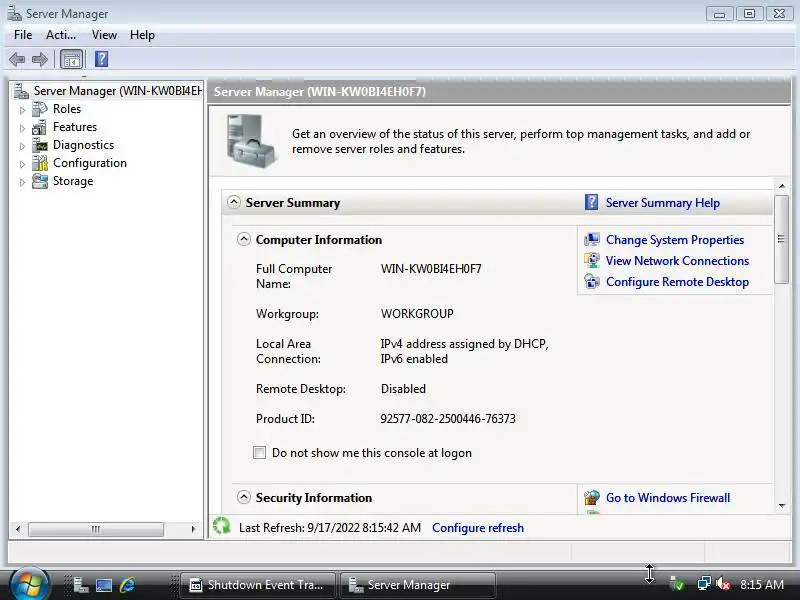The height and width of the screenshot is (600, 800).
Task: Click the WIN-KW0BI4EH0F7 computer name value
Action: tap(431, 268)
